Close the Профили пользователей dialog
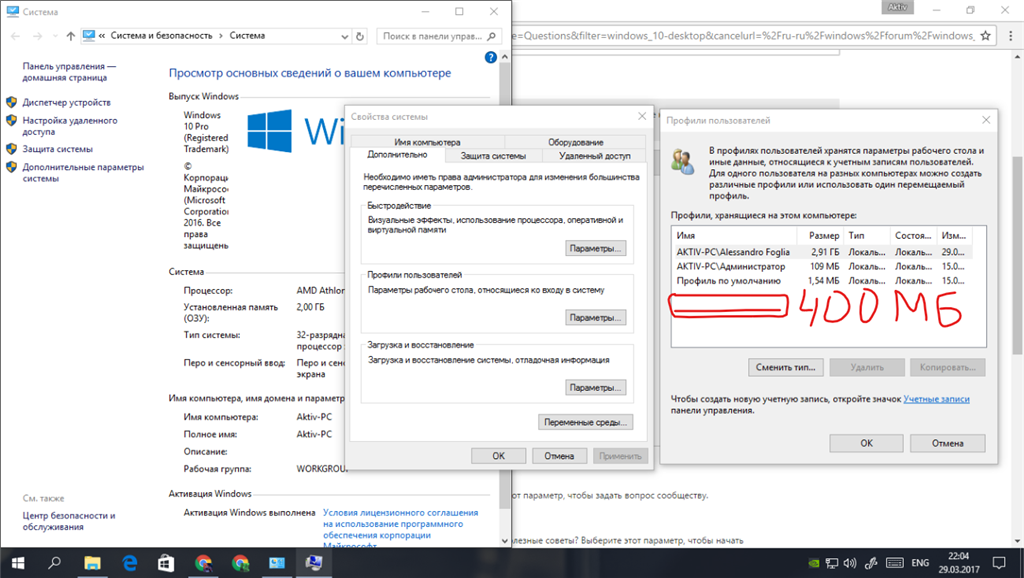 986,120
